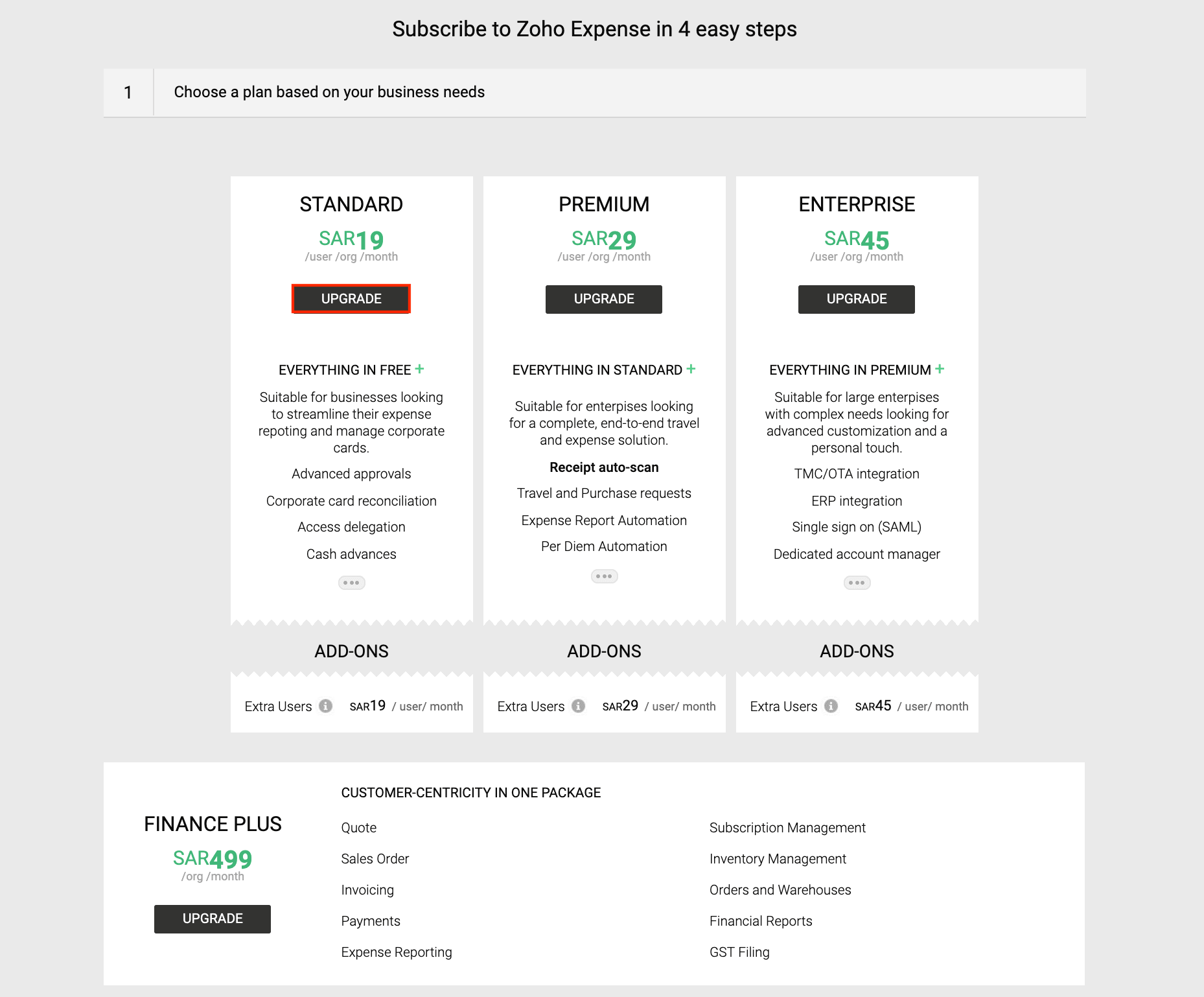
Task: Expand the ellipsis under Premium plan features
Action: pyautogui.click(x=604, y=576)
